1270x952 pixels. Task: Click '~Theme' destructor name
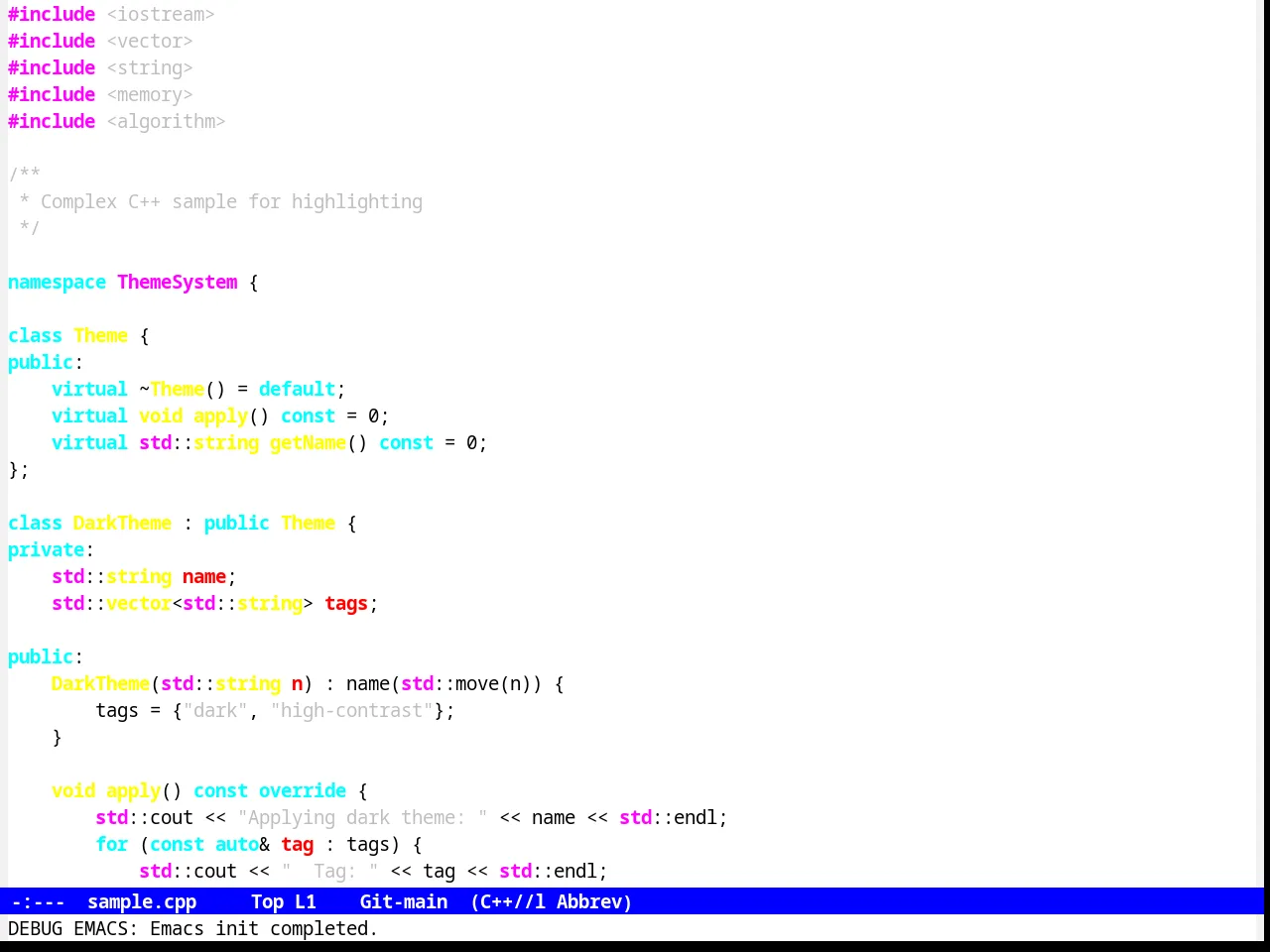coord(172,389)
